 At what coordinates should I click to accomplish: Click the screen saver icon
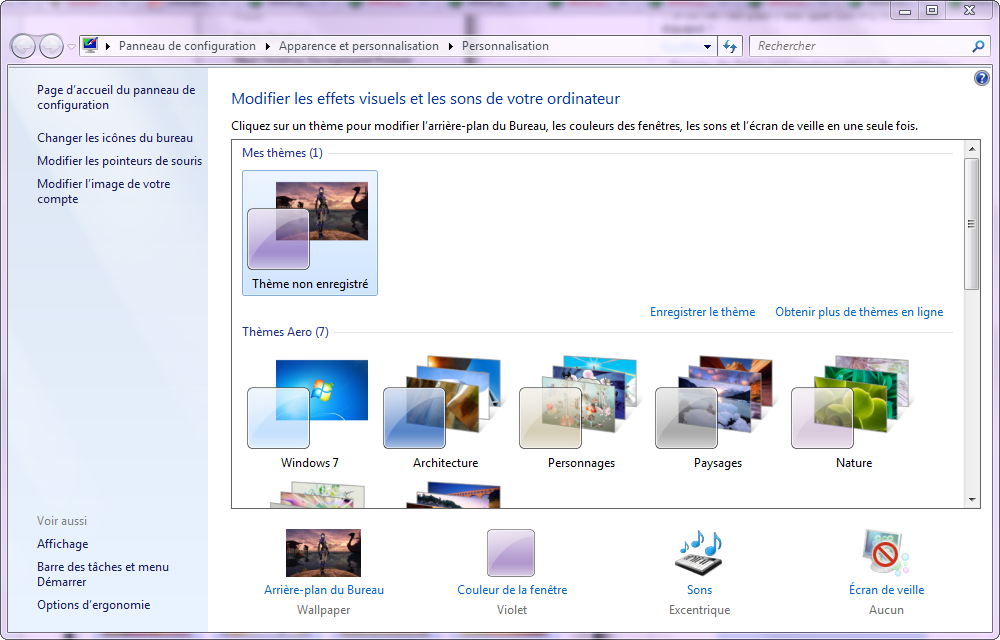pyautogui.click(x=886, y=553)
